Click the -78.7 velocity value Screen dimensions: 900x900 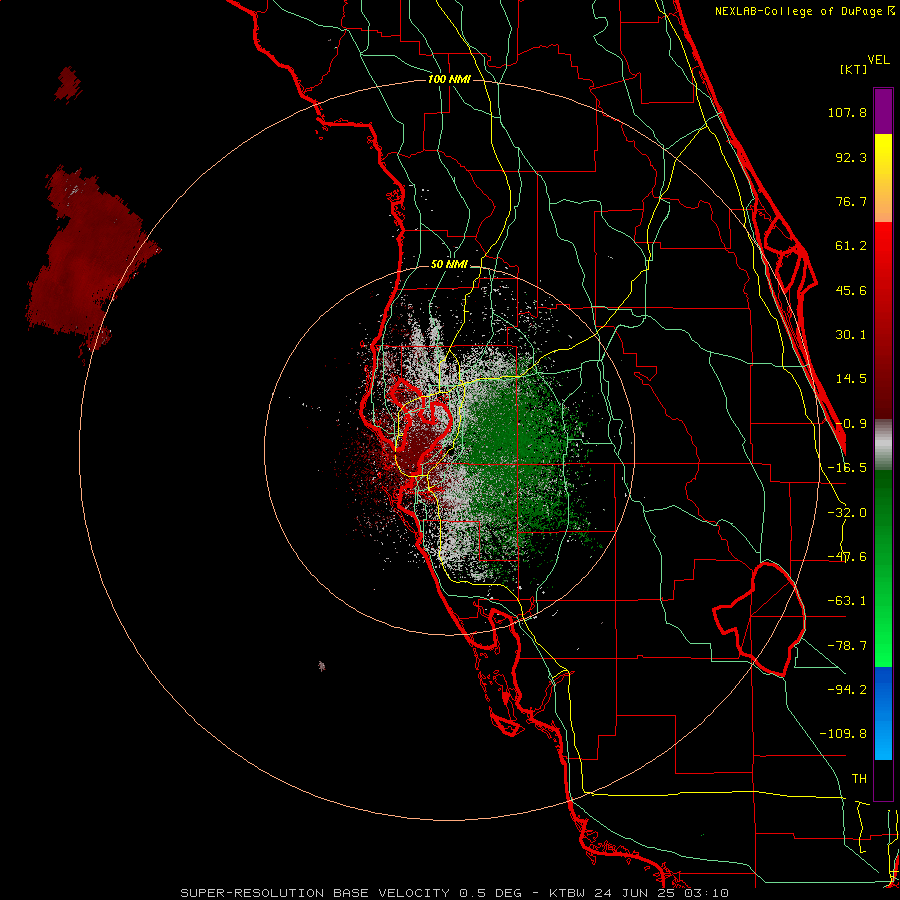[847, 646]
